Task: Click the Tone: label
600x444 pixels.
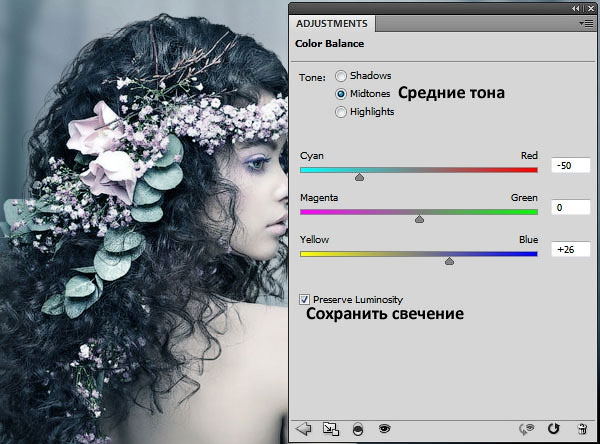Action: tap(312, 78)
